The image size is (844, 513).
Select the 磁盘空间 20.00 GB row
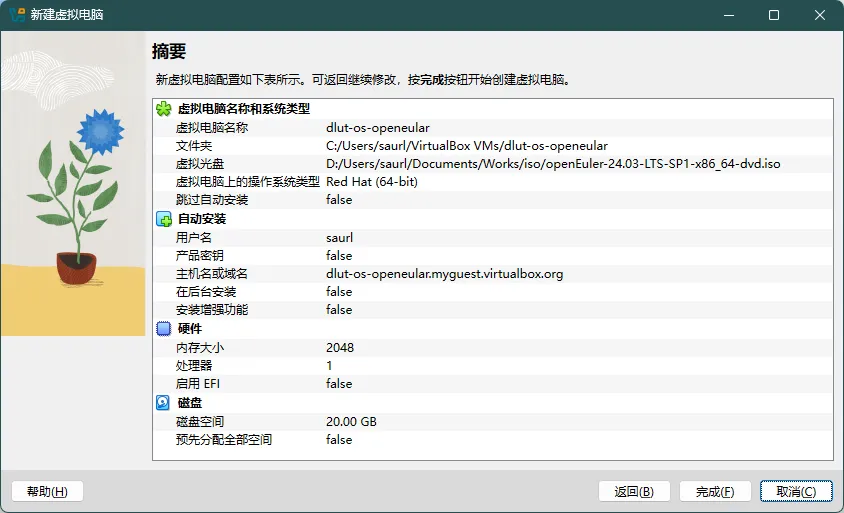(x=492, y=422)
